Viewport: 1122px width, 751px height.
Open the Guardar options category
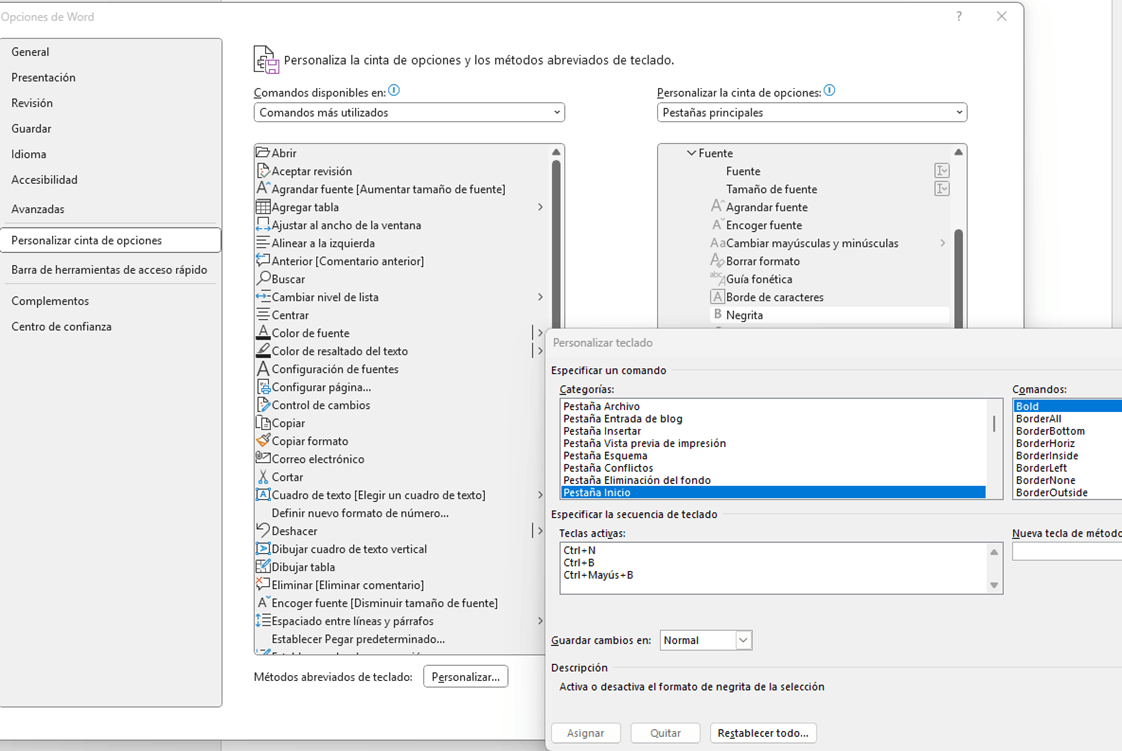[111, 129]
